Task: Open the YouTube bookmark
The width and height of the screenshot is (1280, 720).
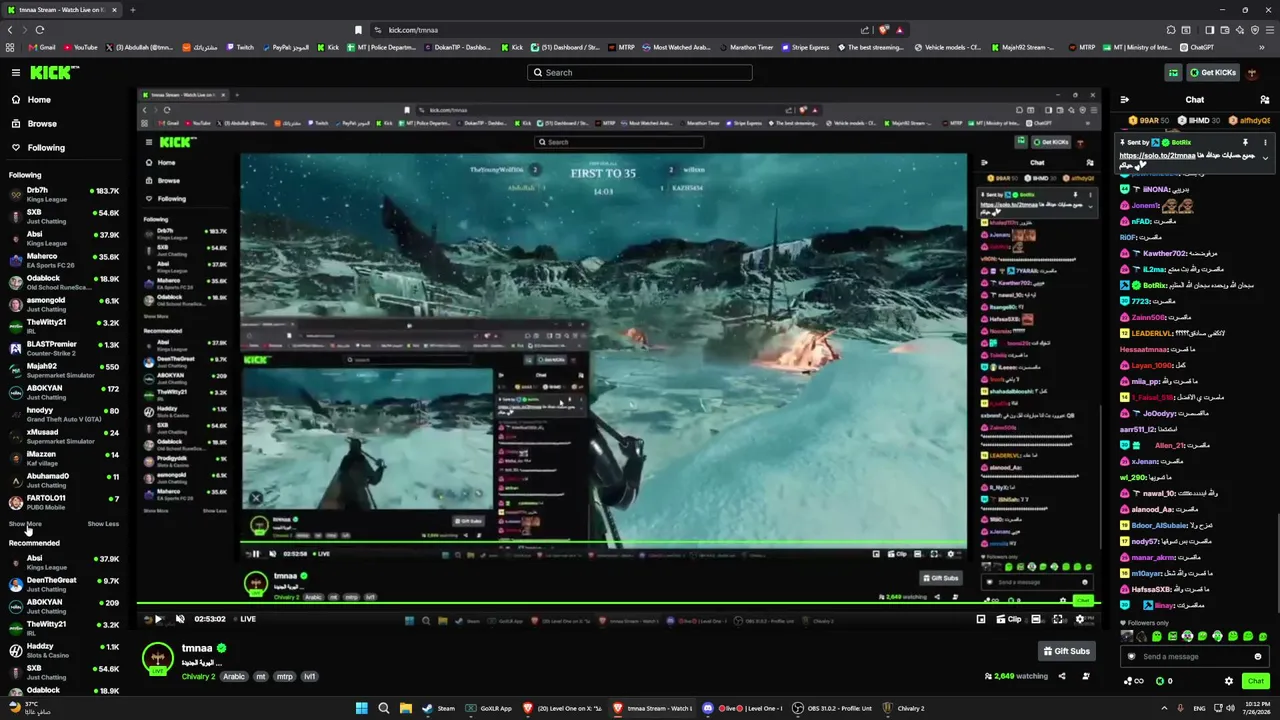Action: (x=80, y=47)
